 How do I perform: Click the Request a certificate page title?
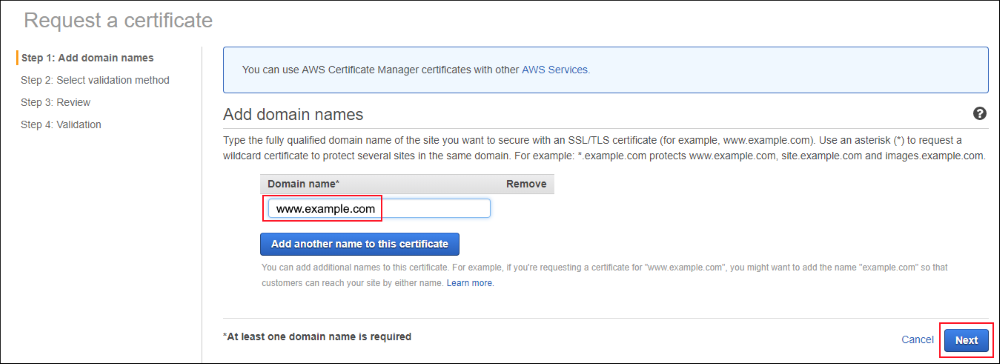tap(118, 20)
